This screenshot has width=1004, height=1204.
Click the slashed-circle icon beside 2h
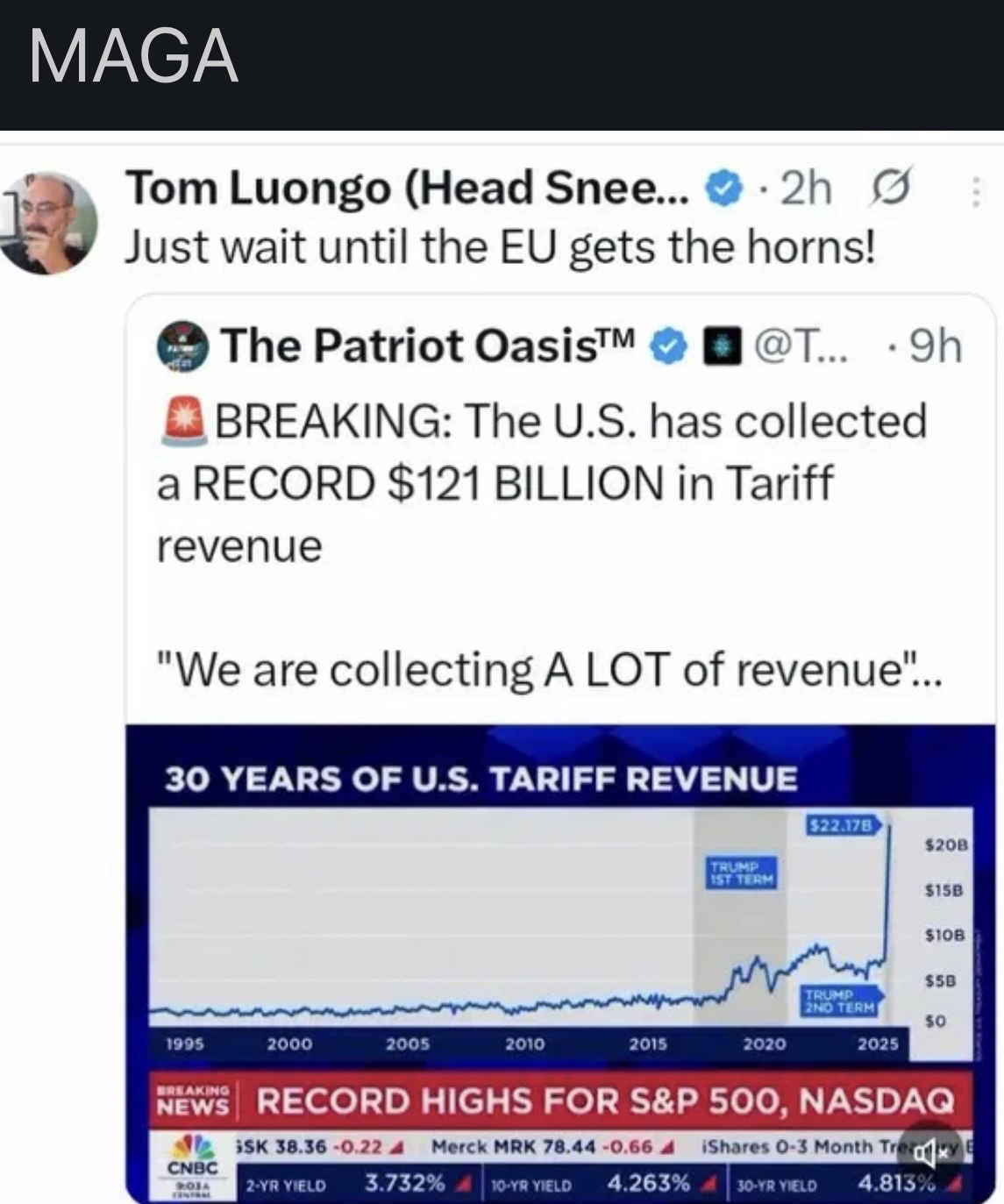pyautogui.click(x=891, y=188)
